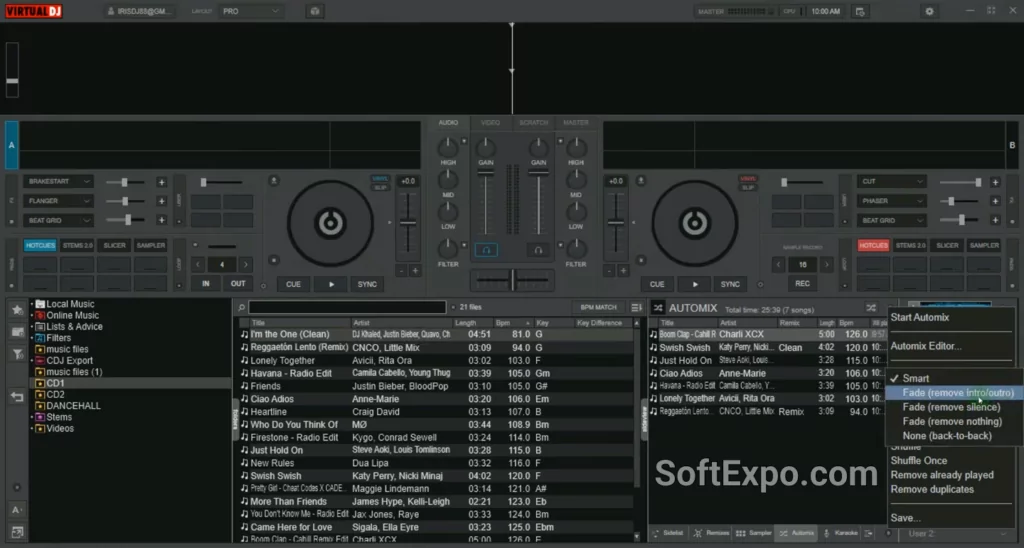Select Remove duplicates menu entry
The height and width of the screenshot is (548, 1024).
[x=932, y=489]
